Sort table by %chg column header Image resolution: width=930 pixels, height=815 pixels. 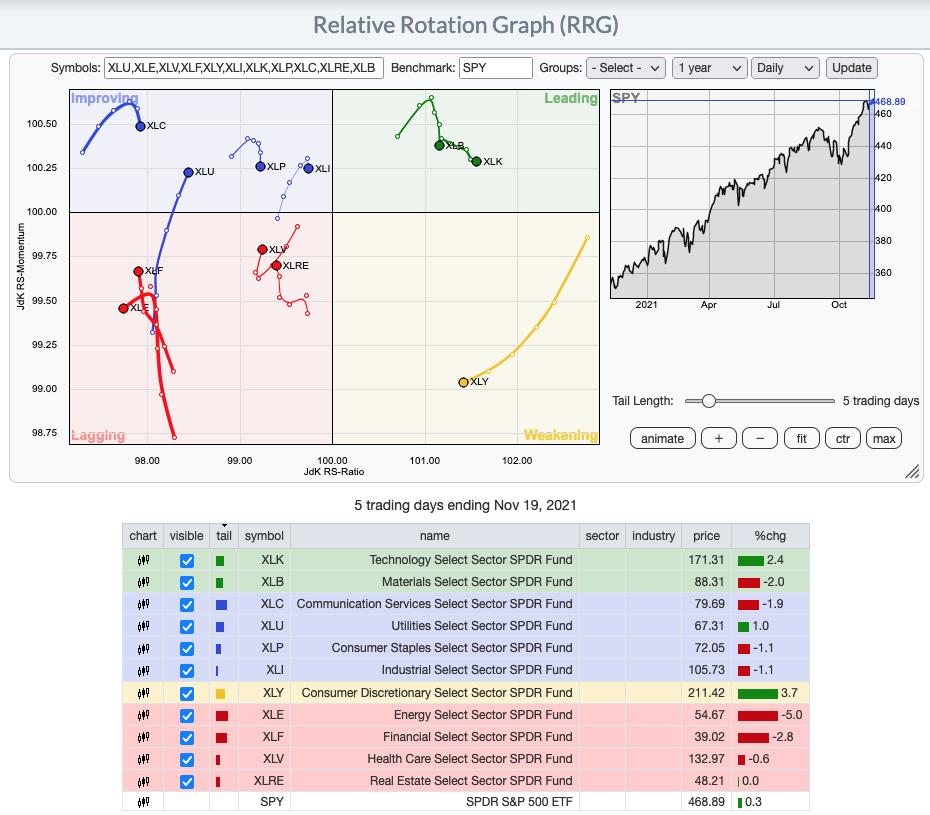[x=770, y=536]
